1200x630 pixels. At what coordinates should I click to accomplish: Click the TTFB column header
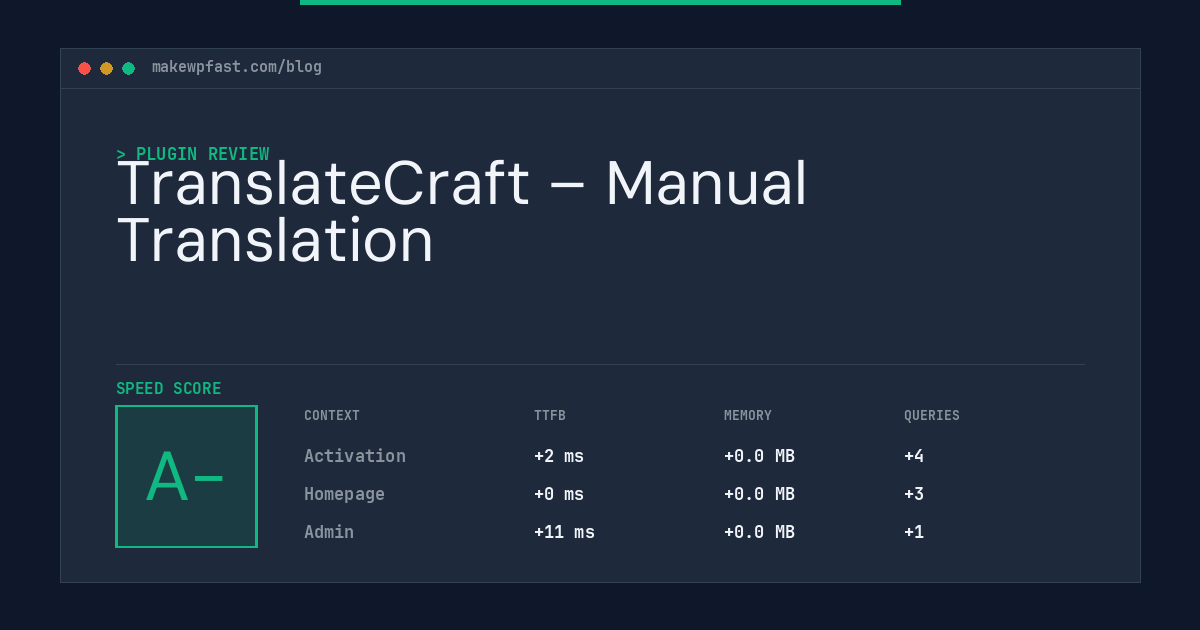(550, 416)
